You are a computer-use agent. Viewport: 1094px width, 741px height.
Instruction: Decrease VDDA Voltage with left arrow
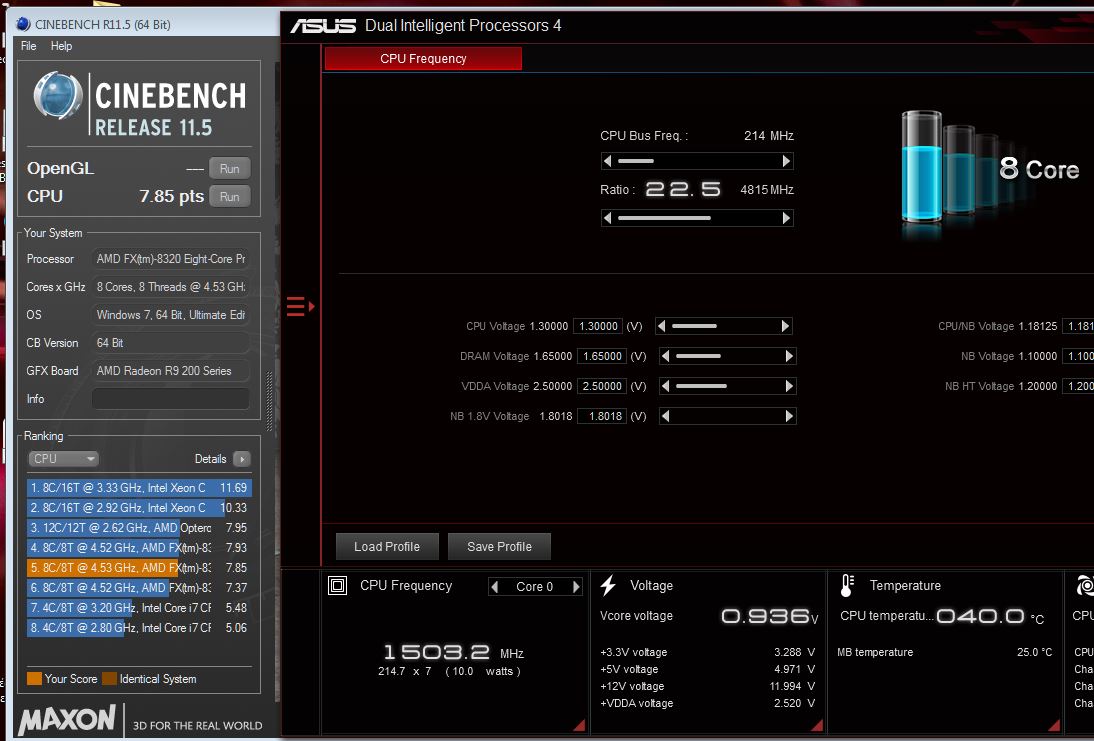coord(666,386)
